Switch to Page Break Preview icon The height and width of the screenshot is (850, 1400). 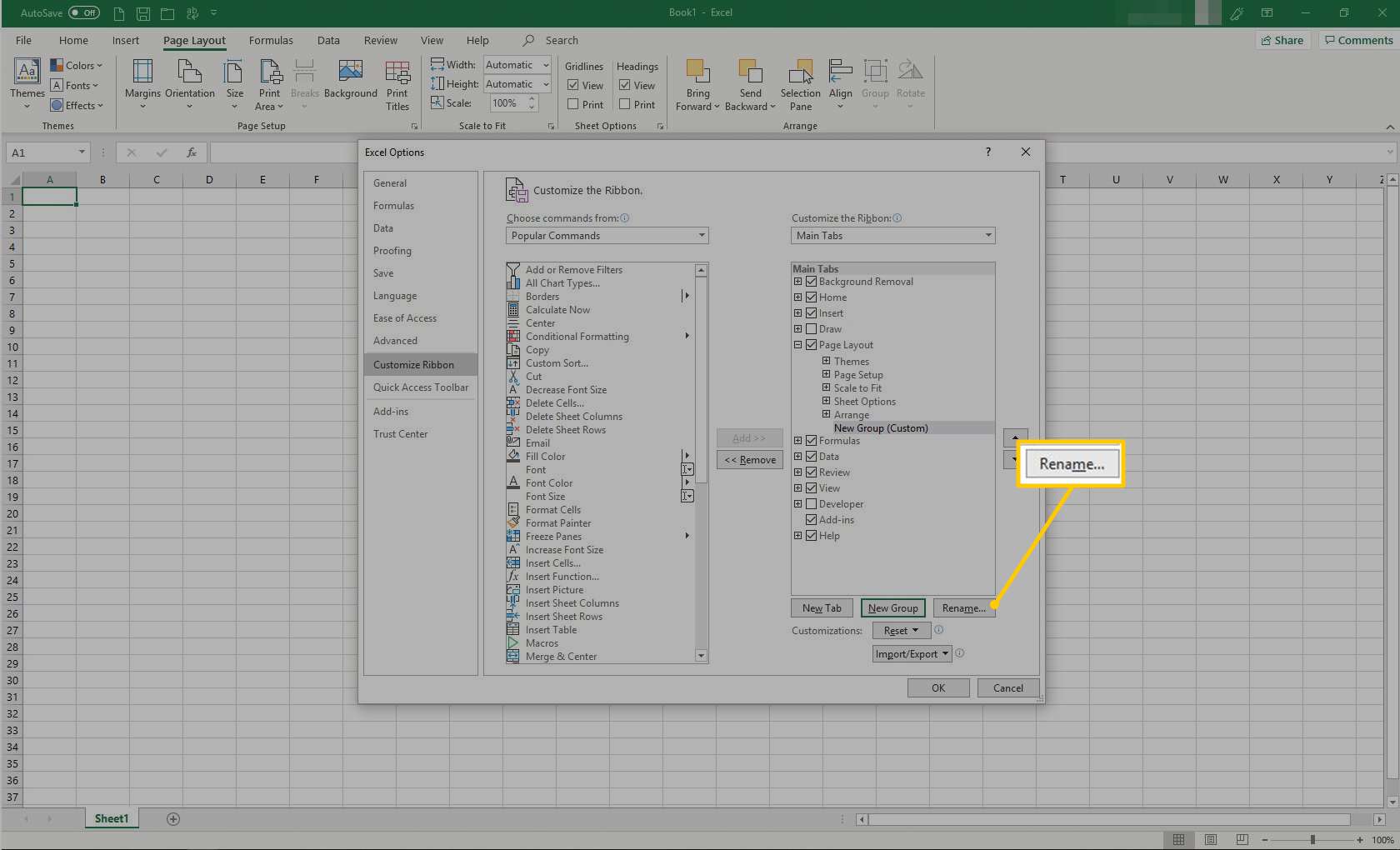click(x=1242, y=839)
